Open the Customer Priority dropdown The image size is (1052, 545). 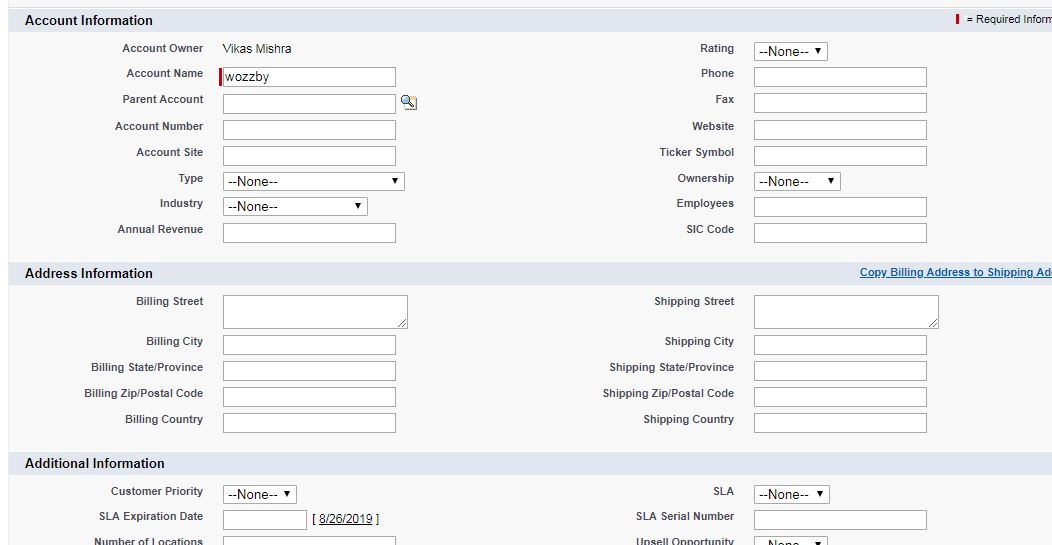point(259,494)
